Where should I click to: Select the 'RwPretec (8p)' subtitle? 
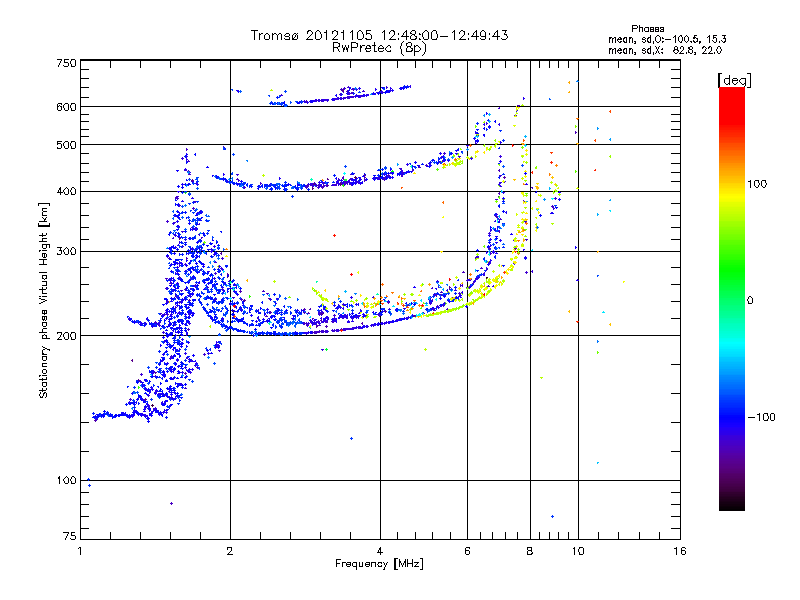[379, 48]
